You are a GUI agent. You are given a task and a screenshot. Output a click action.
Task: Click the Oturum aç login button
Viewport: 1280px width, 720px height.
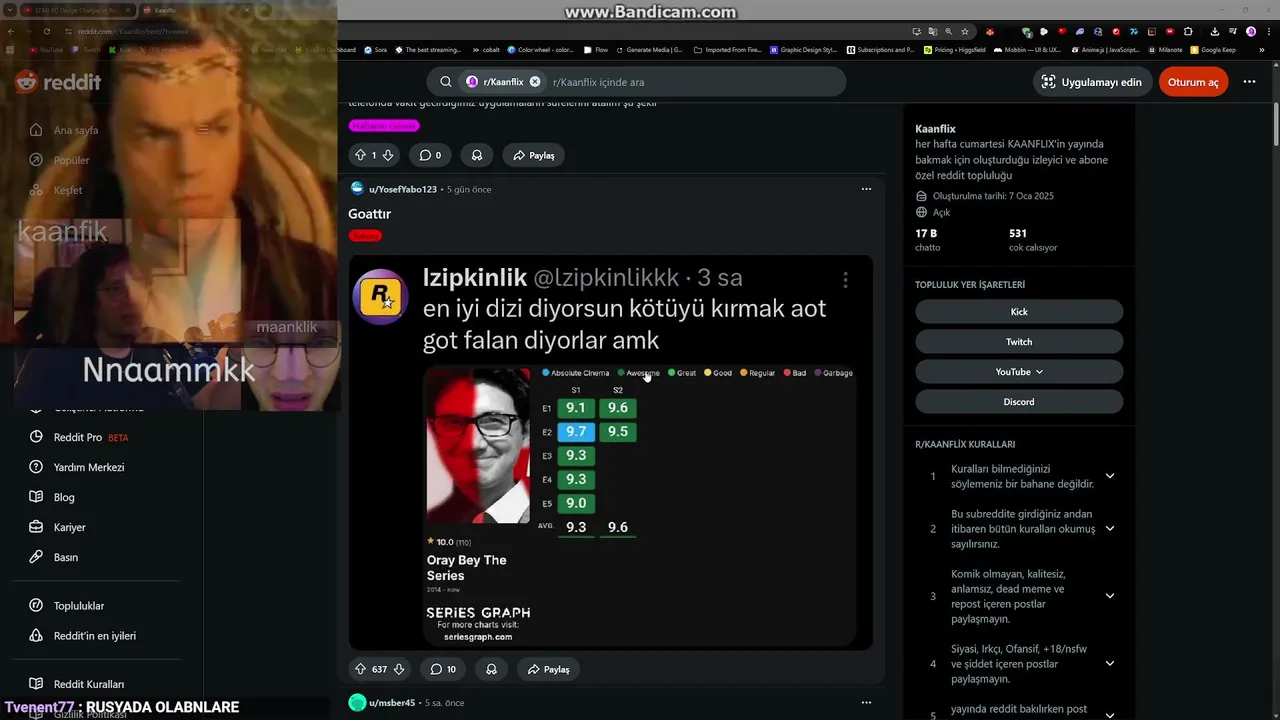pyautogui.click(x=1193, y=82)
